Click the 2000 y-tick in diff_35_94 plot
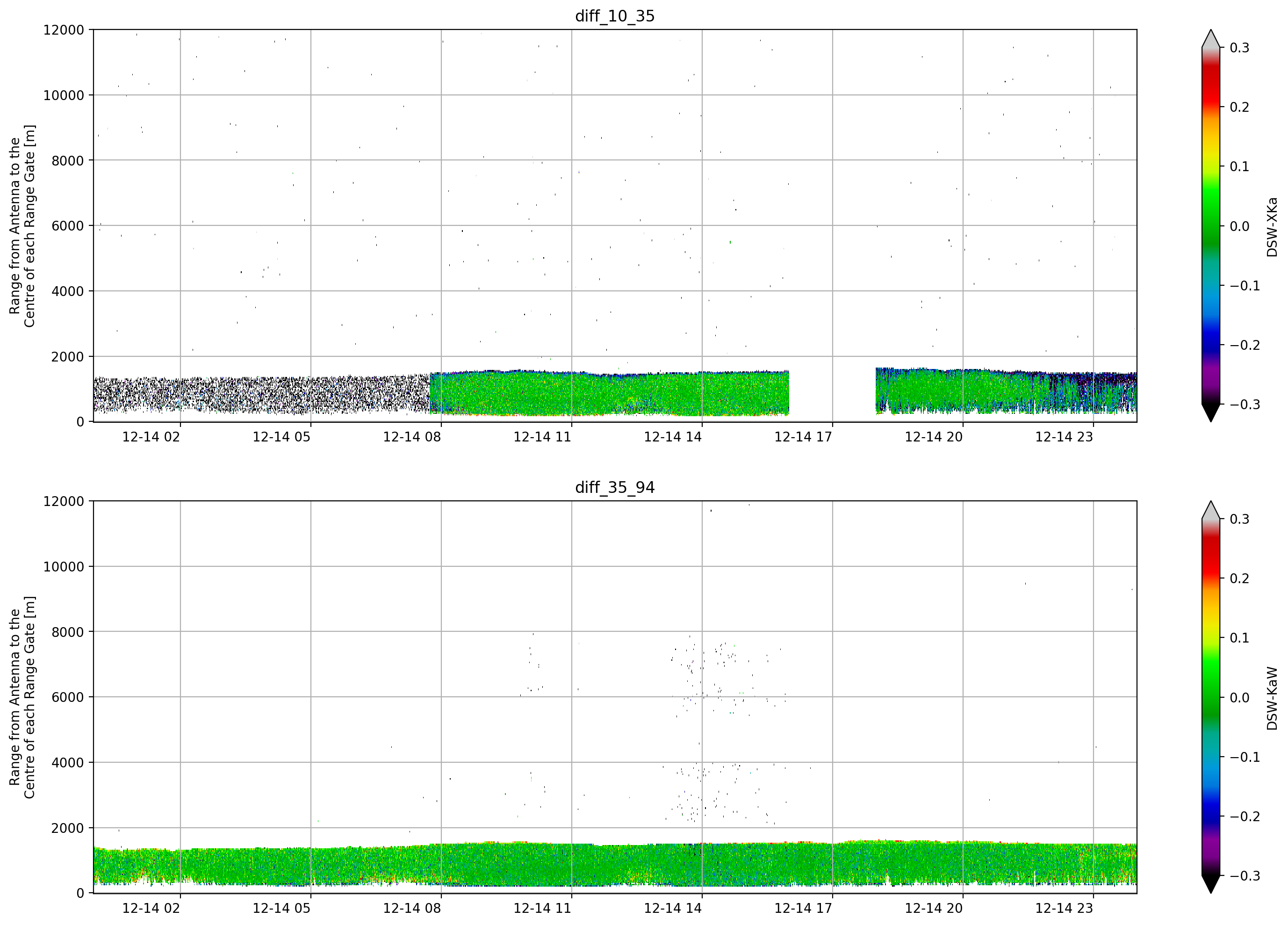The image size is (1288, 925). (68, 828)
